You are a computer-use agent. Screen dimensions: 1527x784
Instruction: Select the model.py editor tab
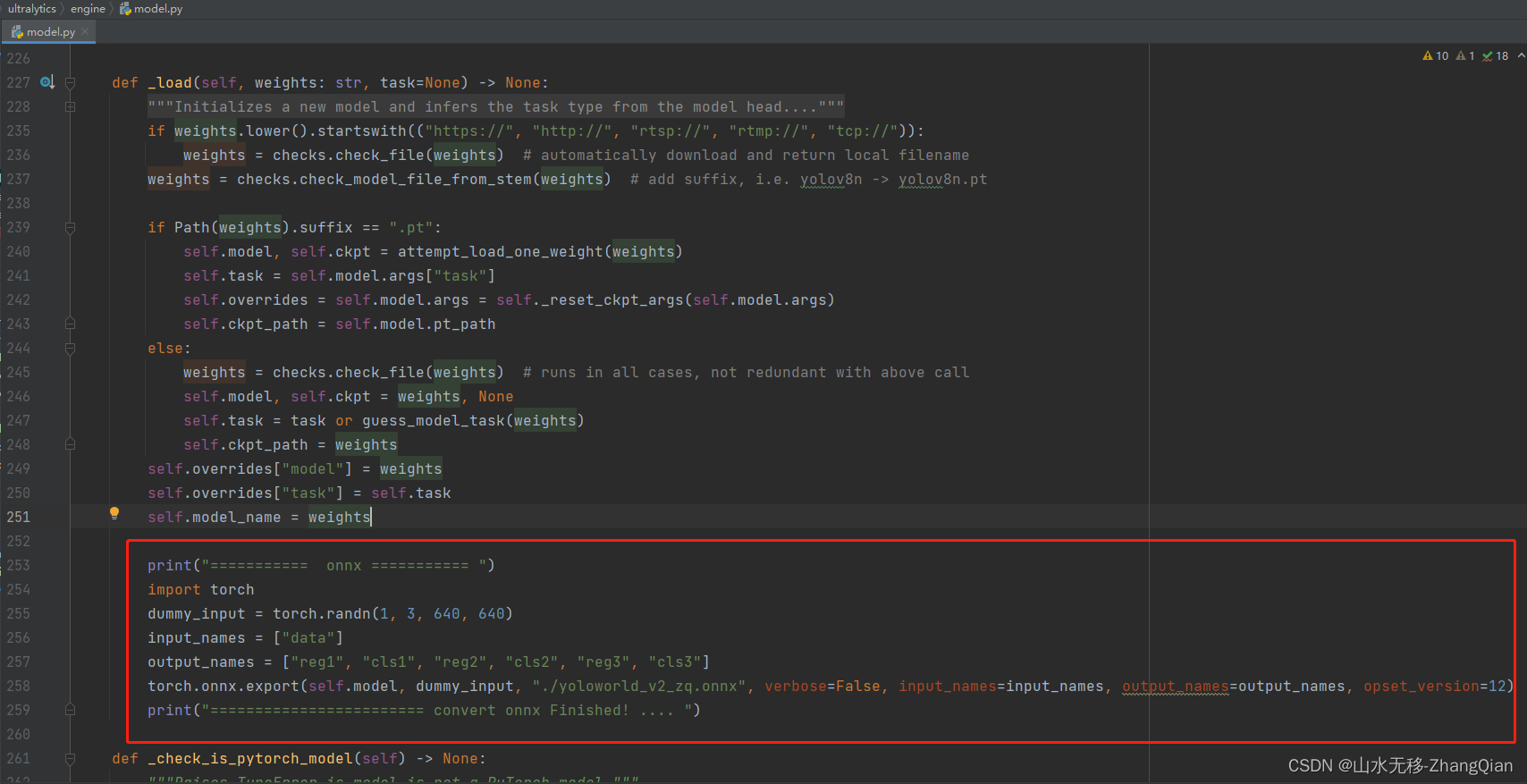click(x=49, y=31)
